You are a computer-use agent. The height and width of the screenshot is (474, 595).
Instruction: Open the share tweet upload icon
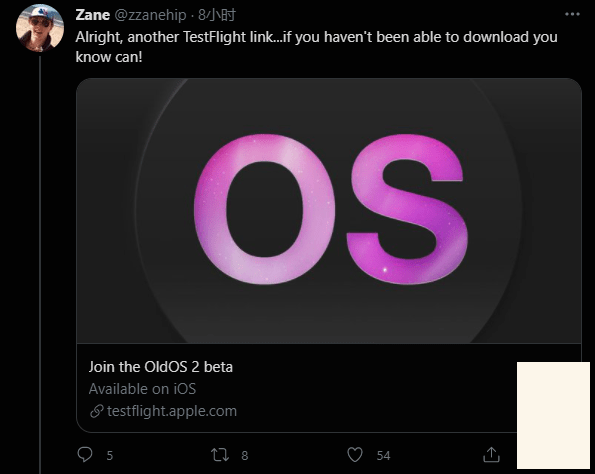[491, 454]
